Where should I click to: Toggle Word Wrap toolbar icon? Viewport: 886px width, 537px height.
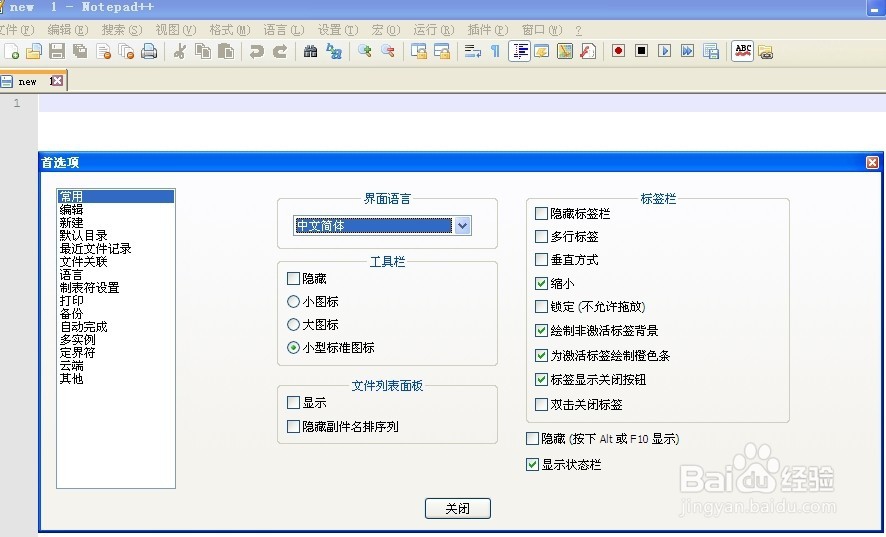(472, 51)
